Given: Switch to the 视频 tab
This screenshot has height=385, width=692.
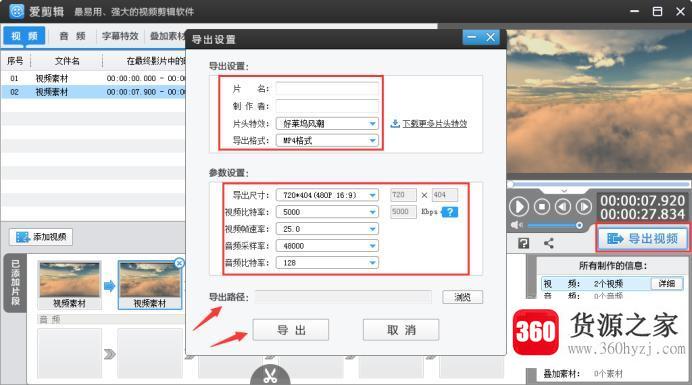Looking at the screenshot, I should [24, 36].
